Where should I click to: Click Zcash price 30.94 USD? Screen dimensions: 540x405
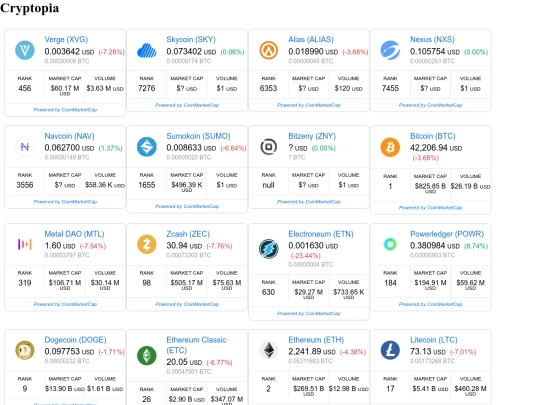tap(185, 246)
